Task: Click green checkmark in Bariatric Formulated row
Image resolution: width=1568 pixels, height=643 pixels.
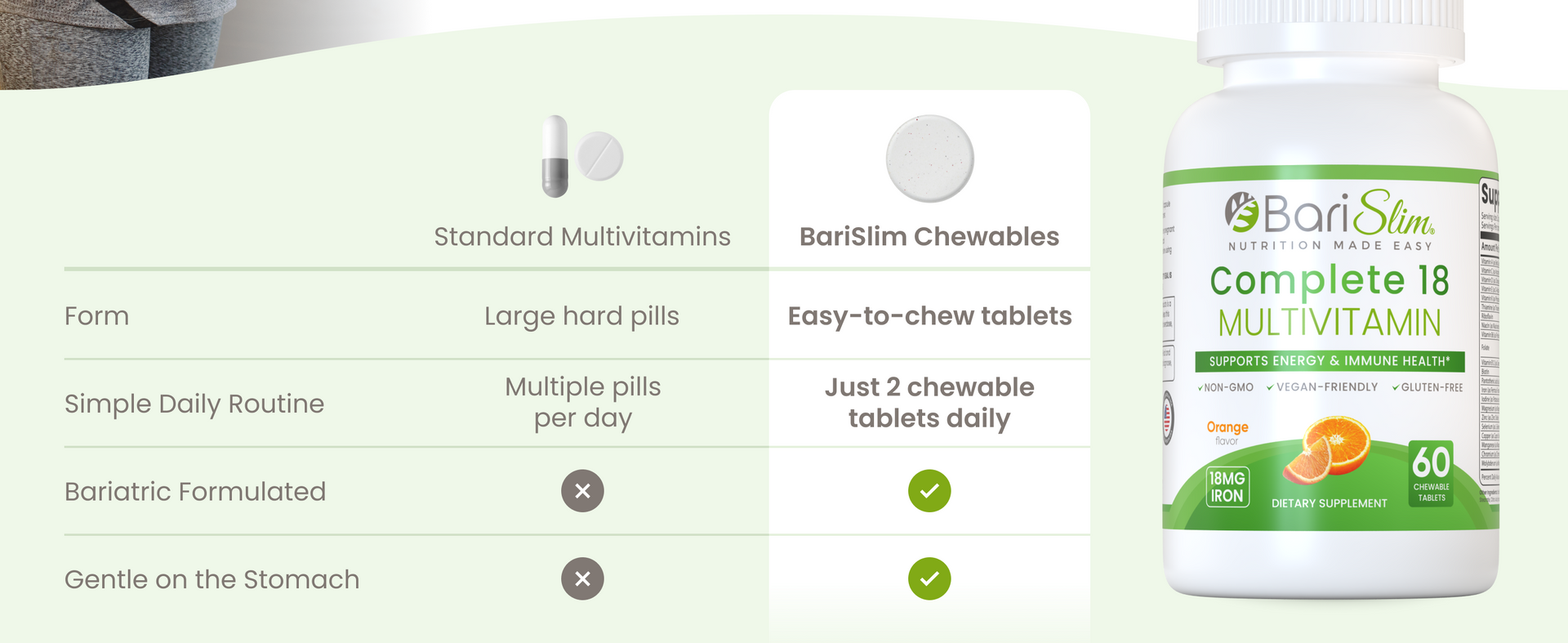Action: 929,491
